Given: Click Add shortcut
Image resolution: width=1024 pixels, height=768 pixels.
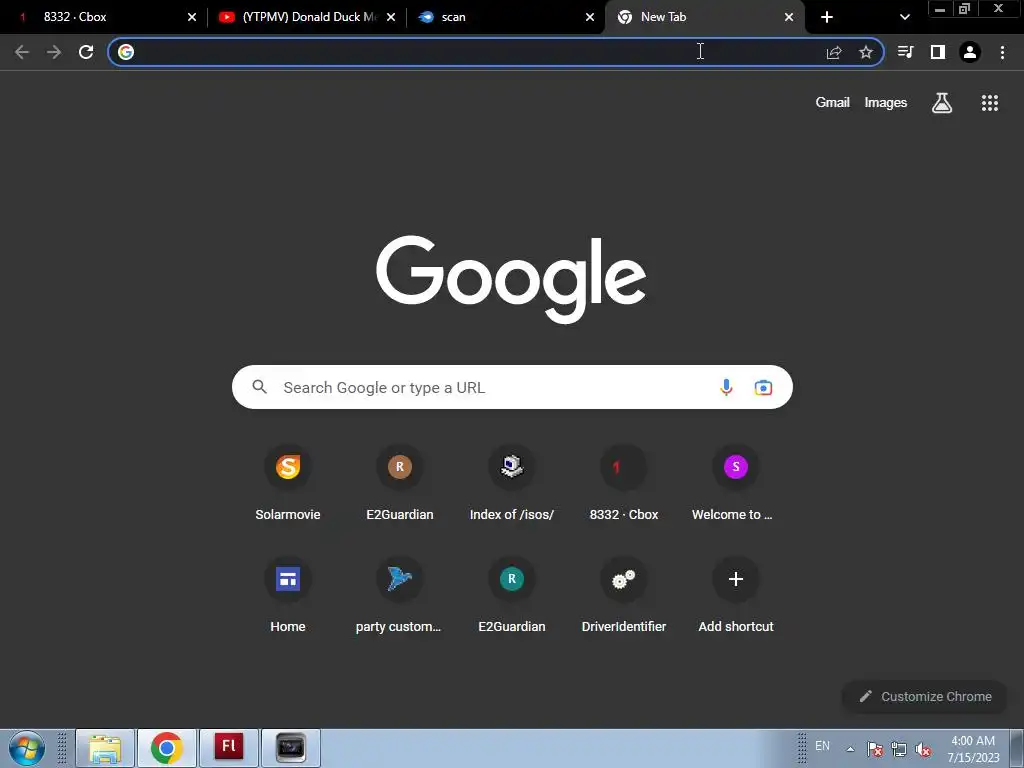Looking at the screenshot, I should (x=735, y=595).
